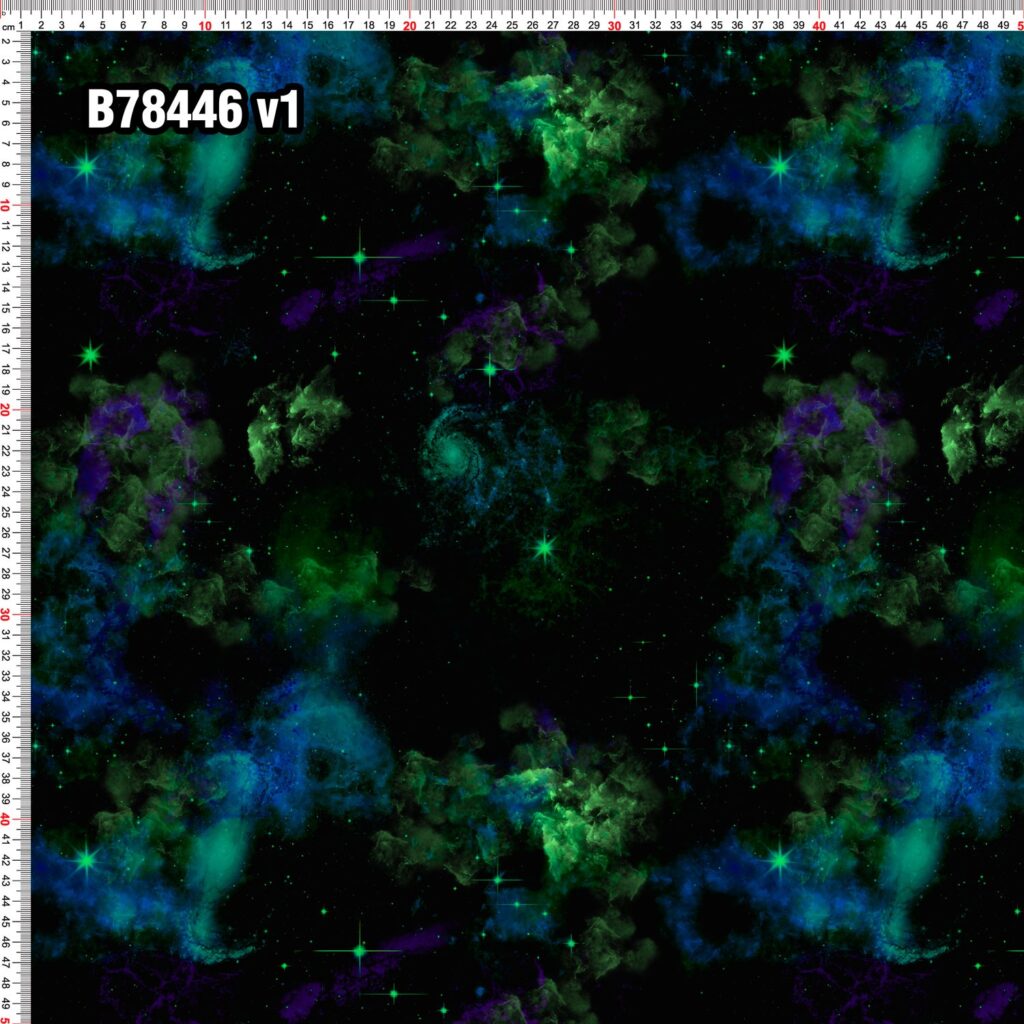Viewport: 1024px width, 1024px height.
Task: Click the bright star below the spiral galaxy
Action: (544, 549)
